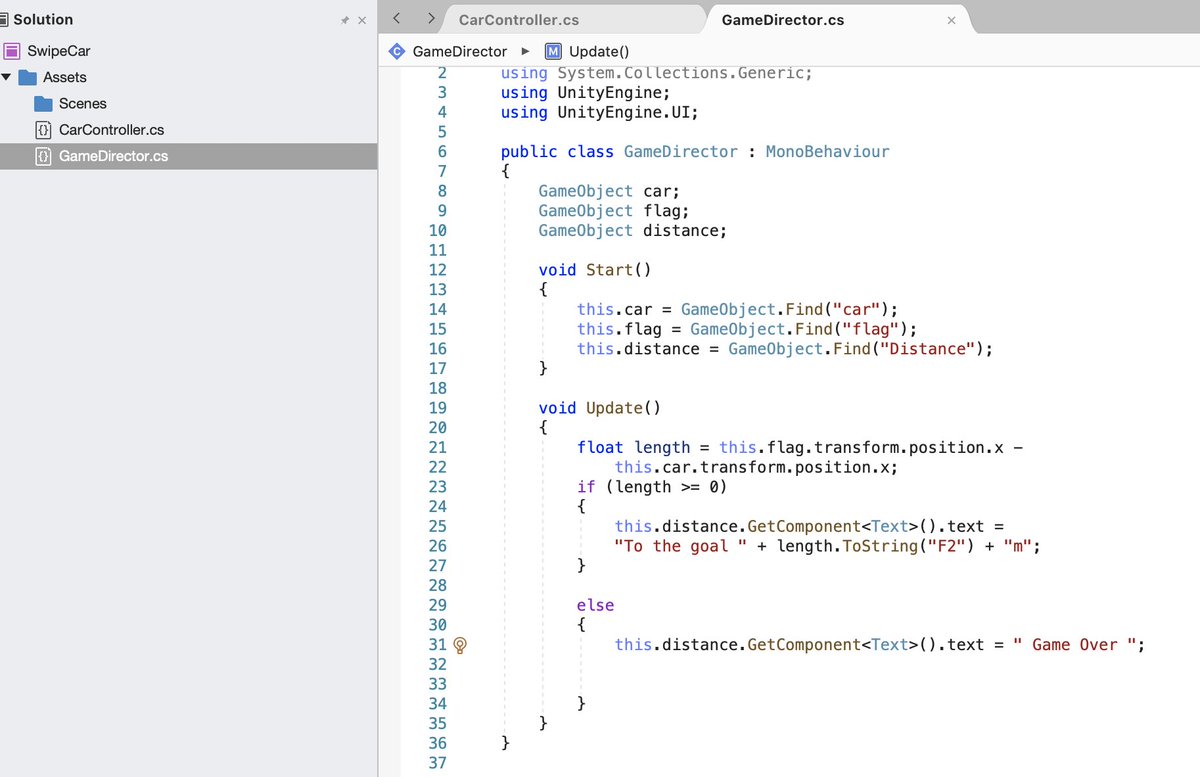Click the Update() method icon in breadcrumb
1200x777 pixels.
553,51
